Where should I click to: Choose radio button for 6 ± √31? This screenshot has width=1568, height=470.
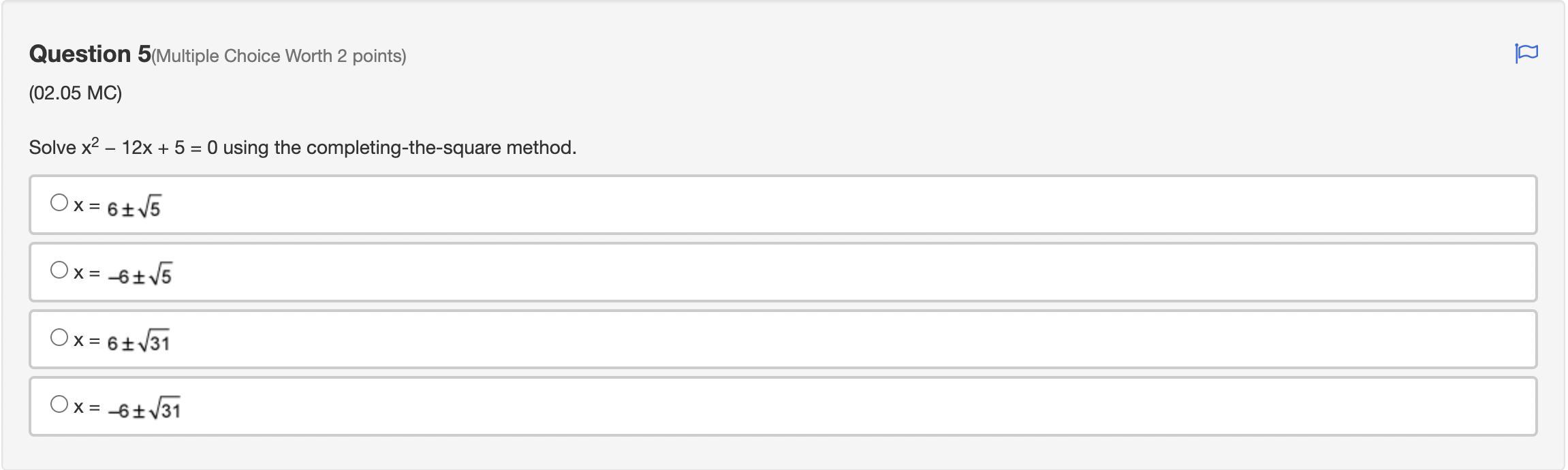pos(59,338)
